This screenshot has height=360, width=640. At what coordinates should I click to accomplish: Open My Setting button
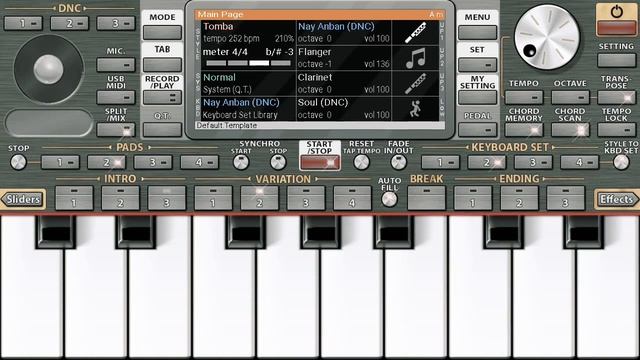[x=477, y=97]
